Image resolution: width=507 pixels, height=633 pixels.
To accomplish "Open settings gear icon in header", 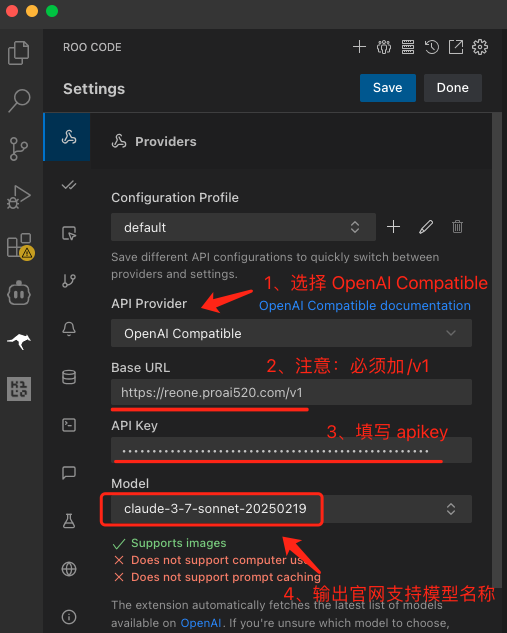I will pos(480,47).
